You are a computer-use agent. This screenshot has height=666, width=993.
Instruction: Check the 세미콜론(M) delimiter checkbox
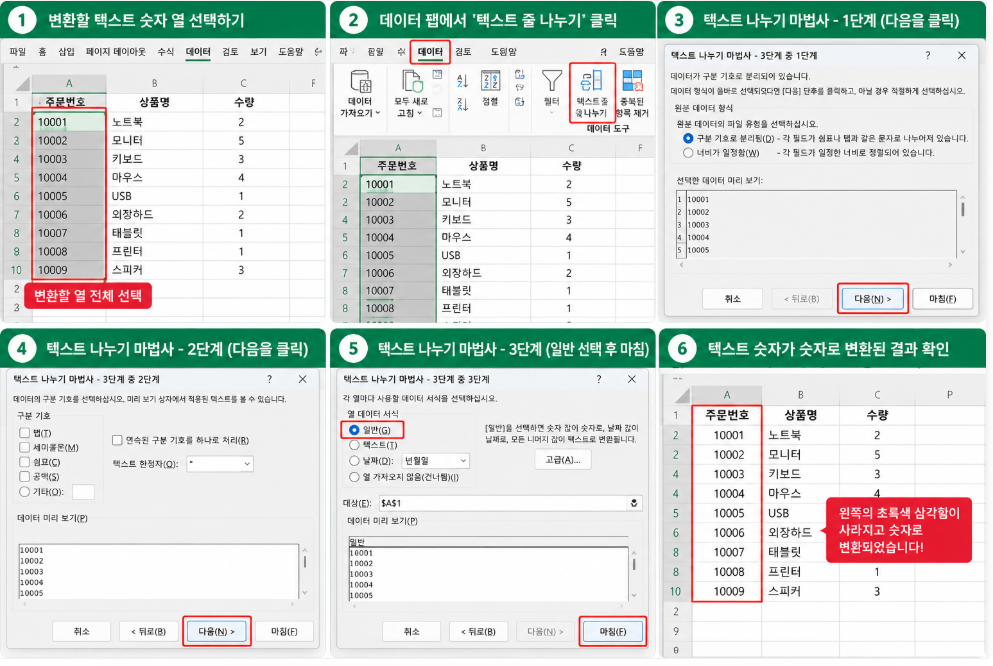coord(25,448)
